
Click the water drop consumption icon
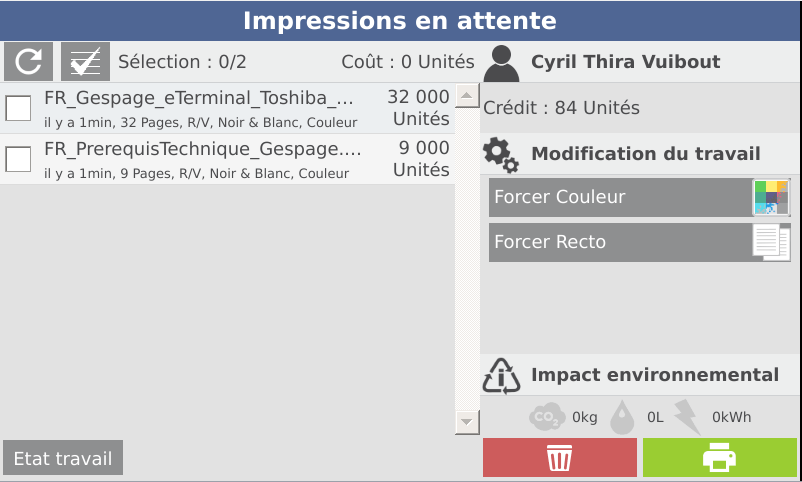[622, 418]
